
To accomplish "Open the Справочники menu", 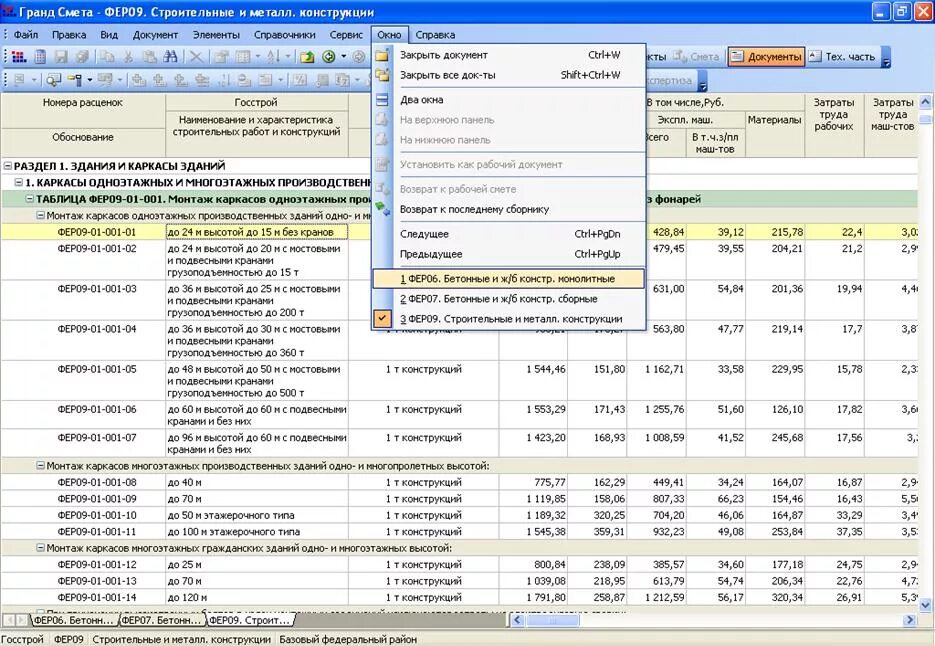I will [284, 35].
